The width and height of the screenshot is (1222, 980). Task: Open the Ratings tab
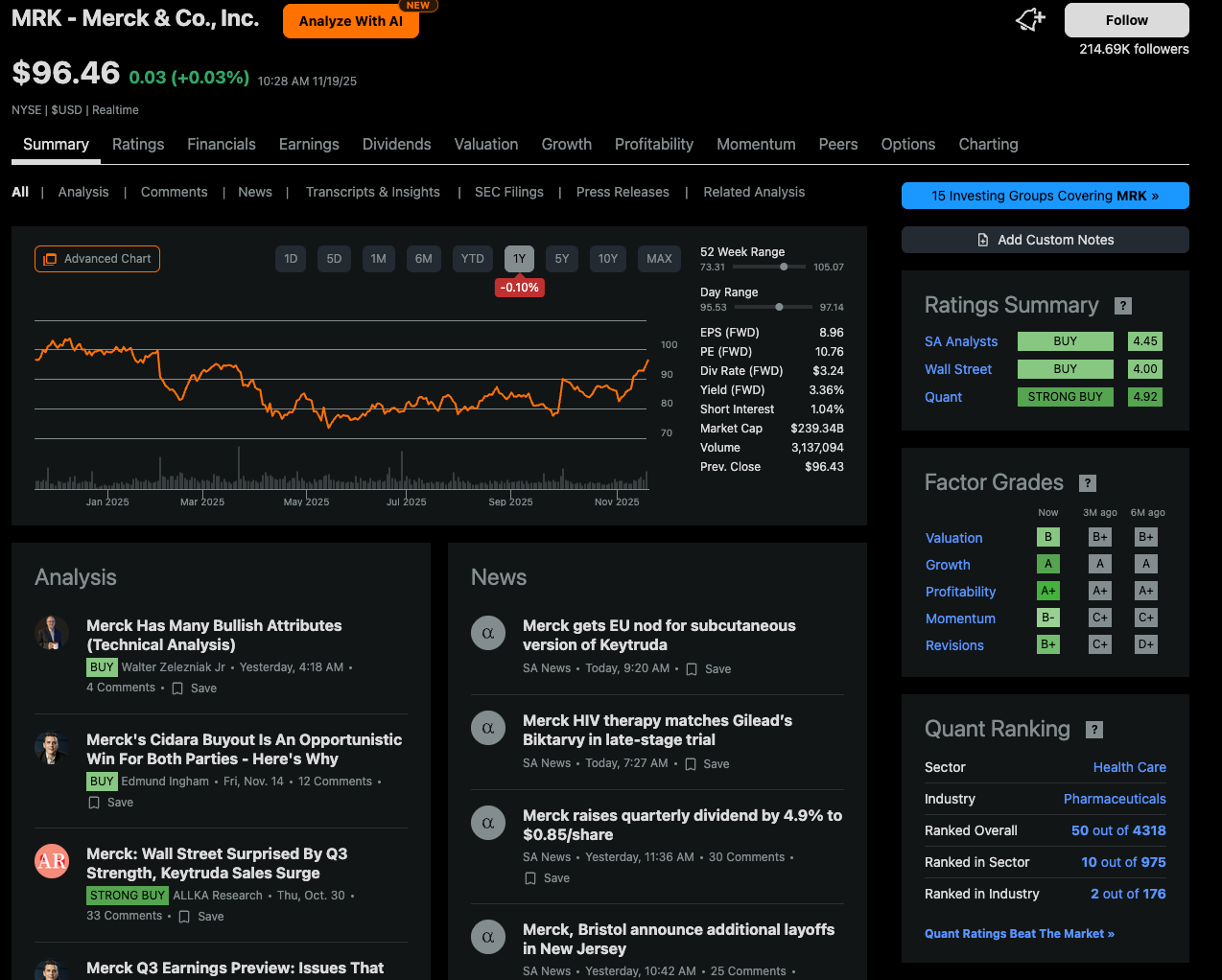[x=138, y=144]
